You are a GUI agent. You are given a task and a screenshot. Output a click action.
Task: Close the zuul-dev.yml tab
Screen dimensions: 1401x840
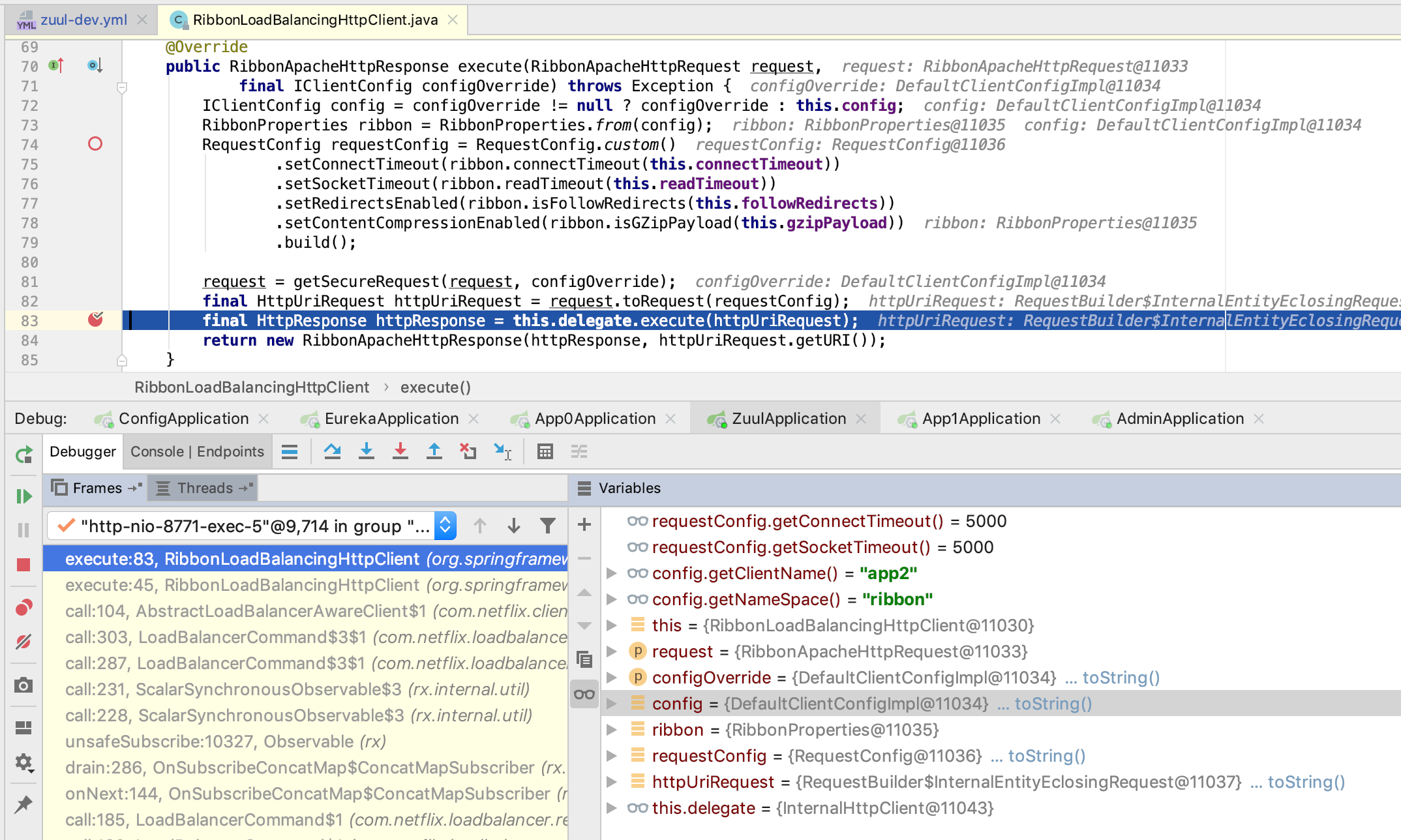142,20
